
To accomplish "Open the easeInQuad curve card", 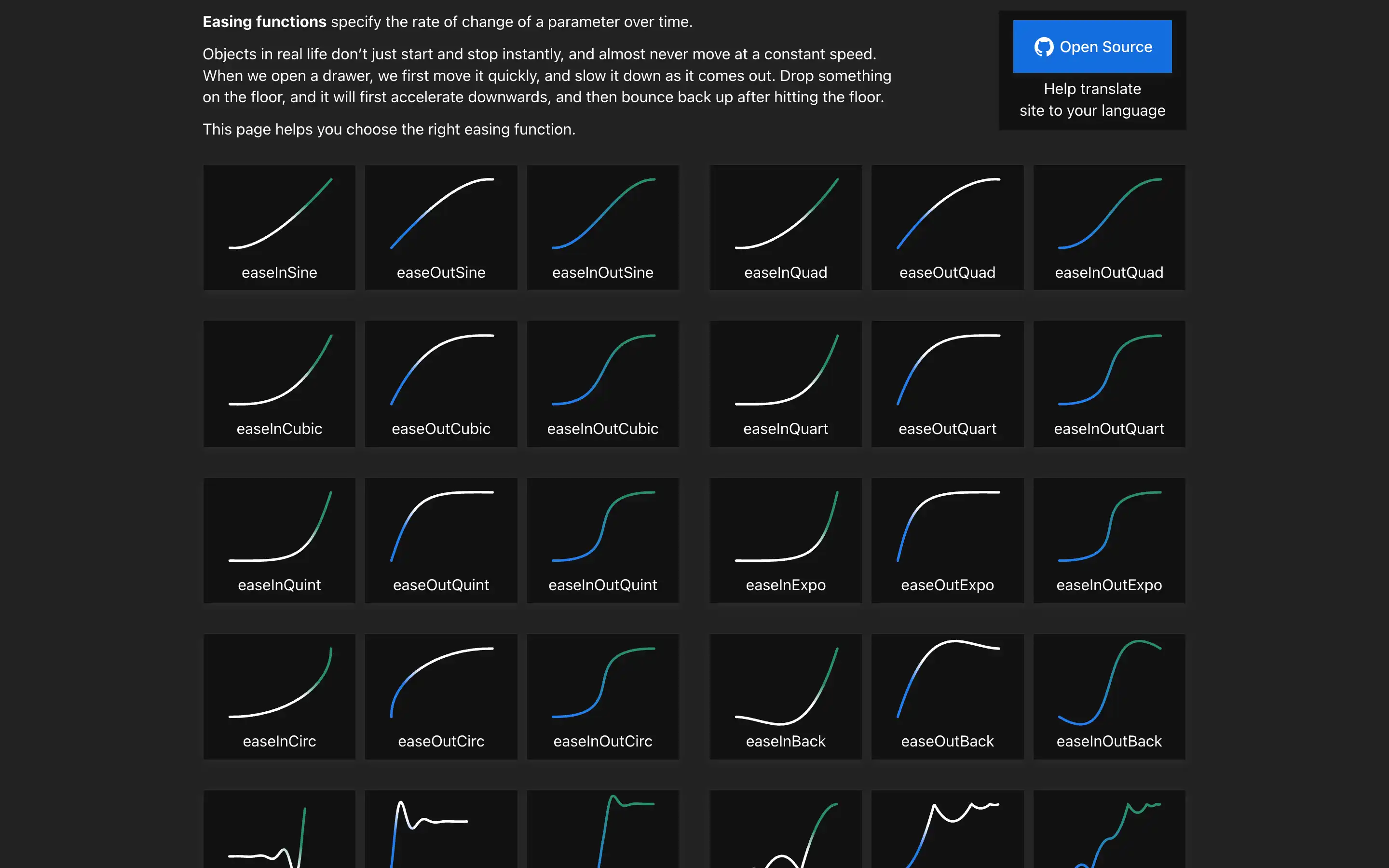I will (786, 228).
